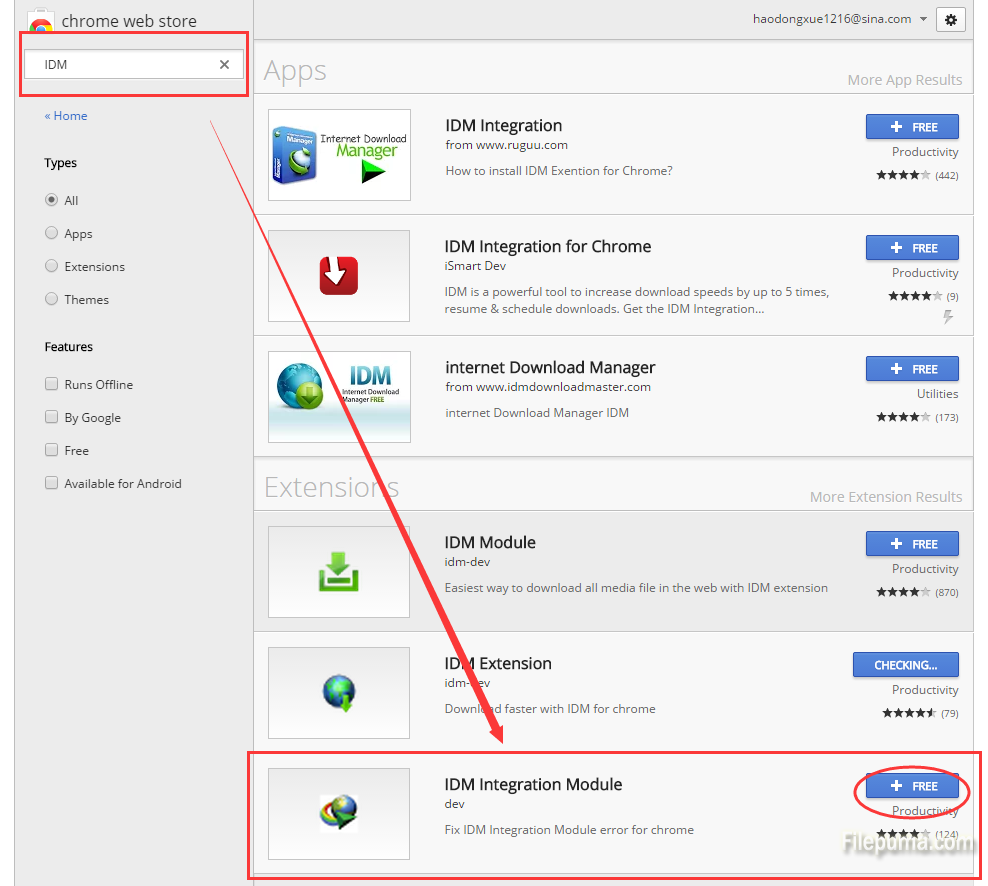This screenshot has height=886, width=988.
Task: Click the Chrome Web Store logo
Action: tap(41, 22)
